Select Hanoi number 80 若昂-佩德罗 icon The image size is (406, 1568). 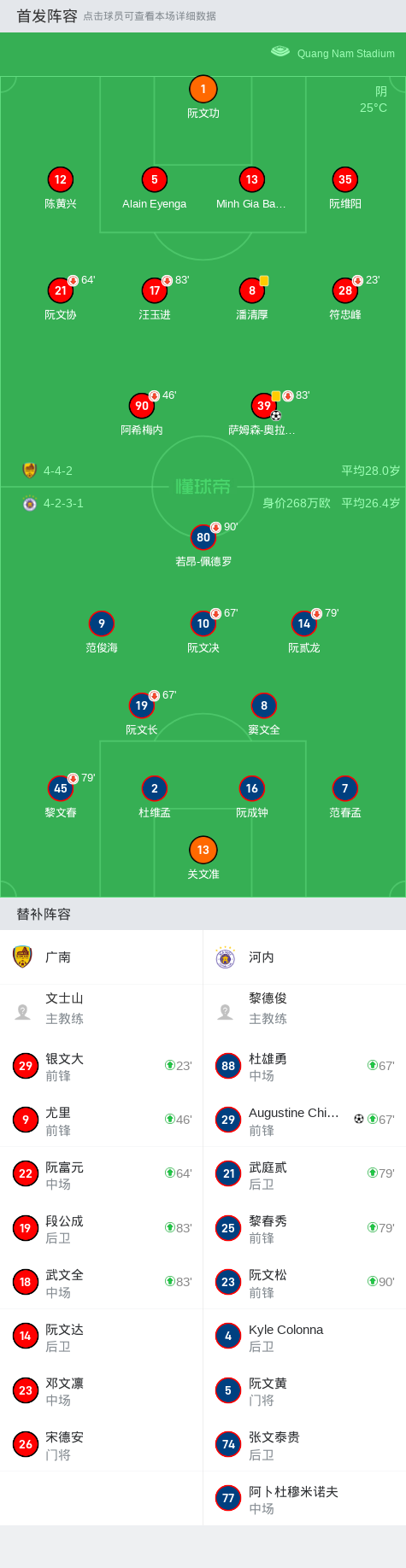tap(203, 537)
